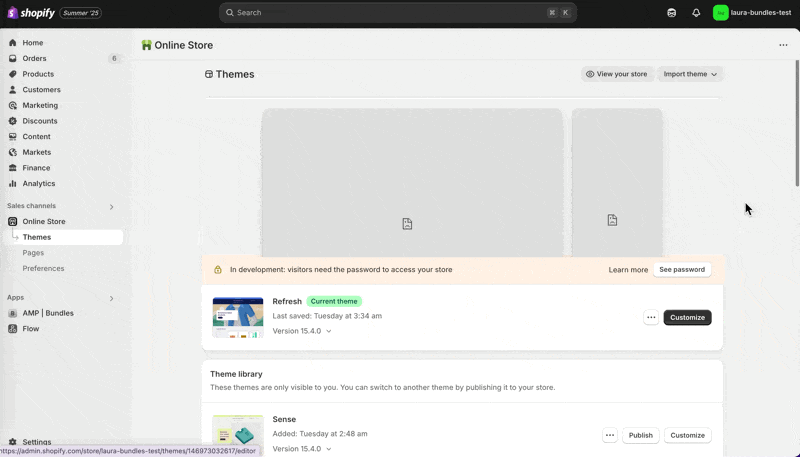
Task: Open Content in the sidebar
Action: click(x=36, y=137)
